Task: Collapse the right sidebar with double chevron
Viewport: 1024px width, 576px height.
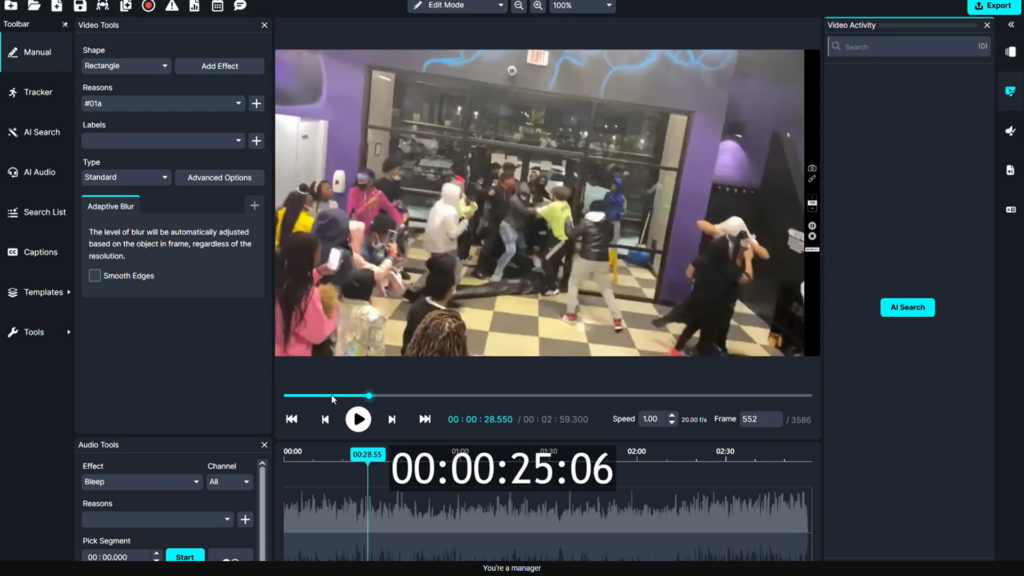Action: [x=1010, y=25]
